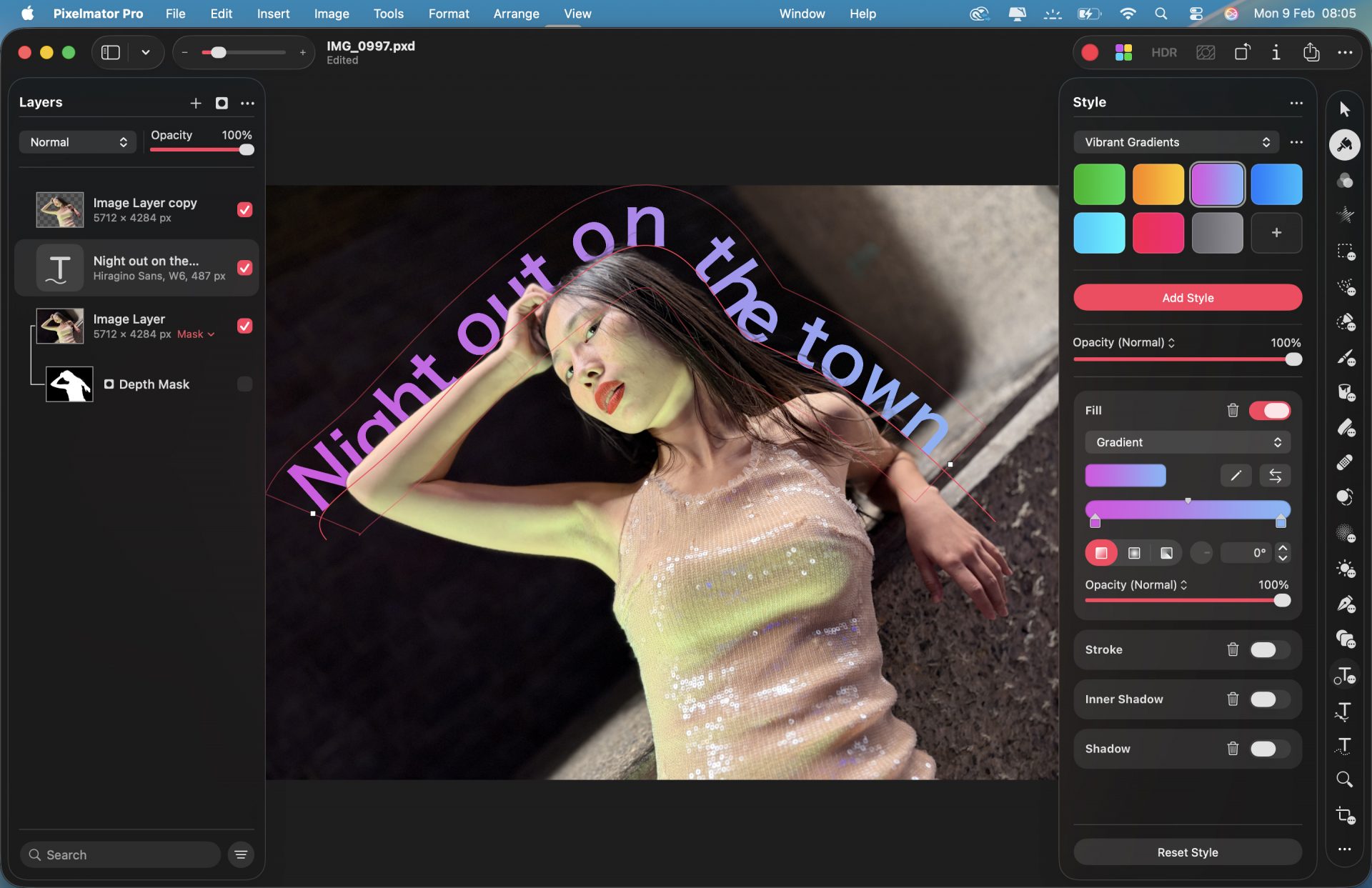Enable the Depth Mask visibility checkbox
1372x888 pixels.
click(245, 384)
